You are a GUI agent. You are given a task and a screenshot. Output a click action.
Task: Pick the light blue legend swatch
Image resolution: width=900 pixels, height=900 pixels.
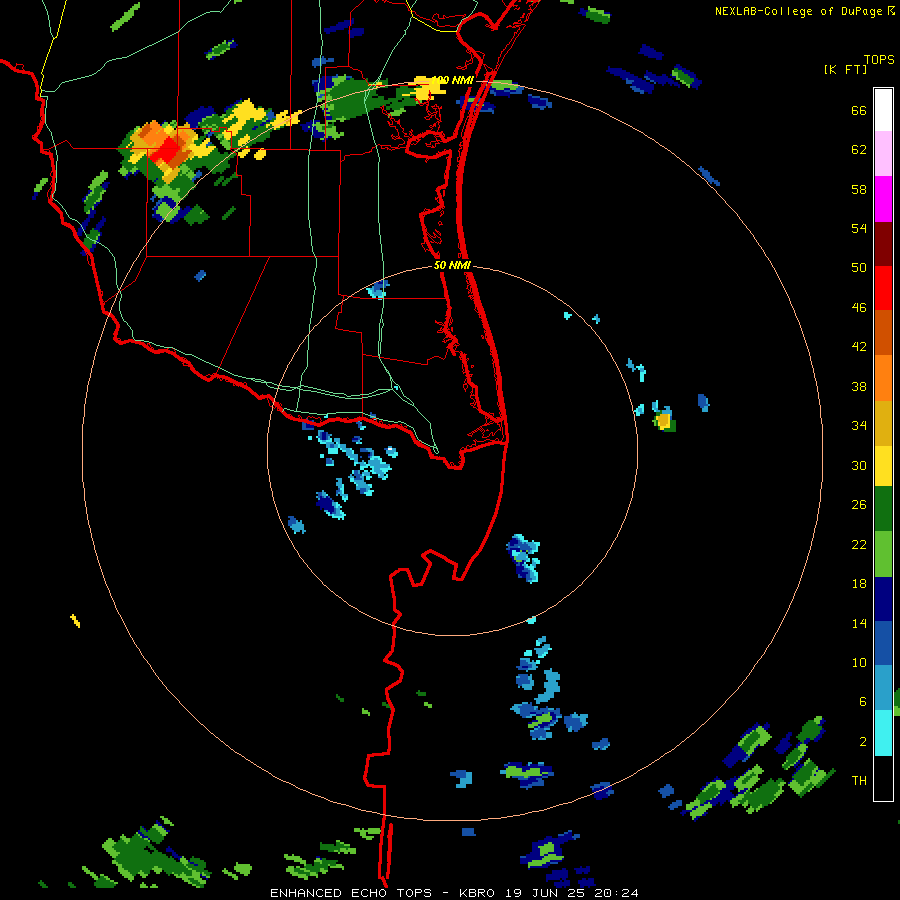[x=883, y=688]
